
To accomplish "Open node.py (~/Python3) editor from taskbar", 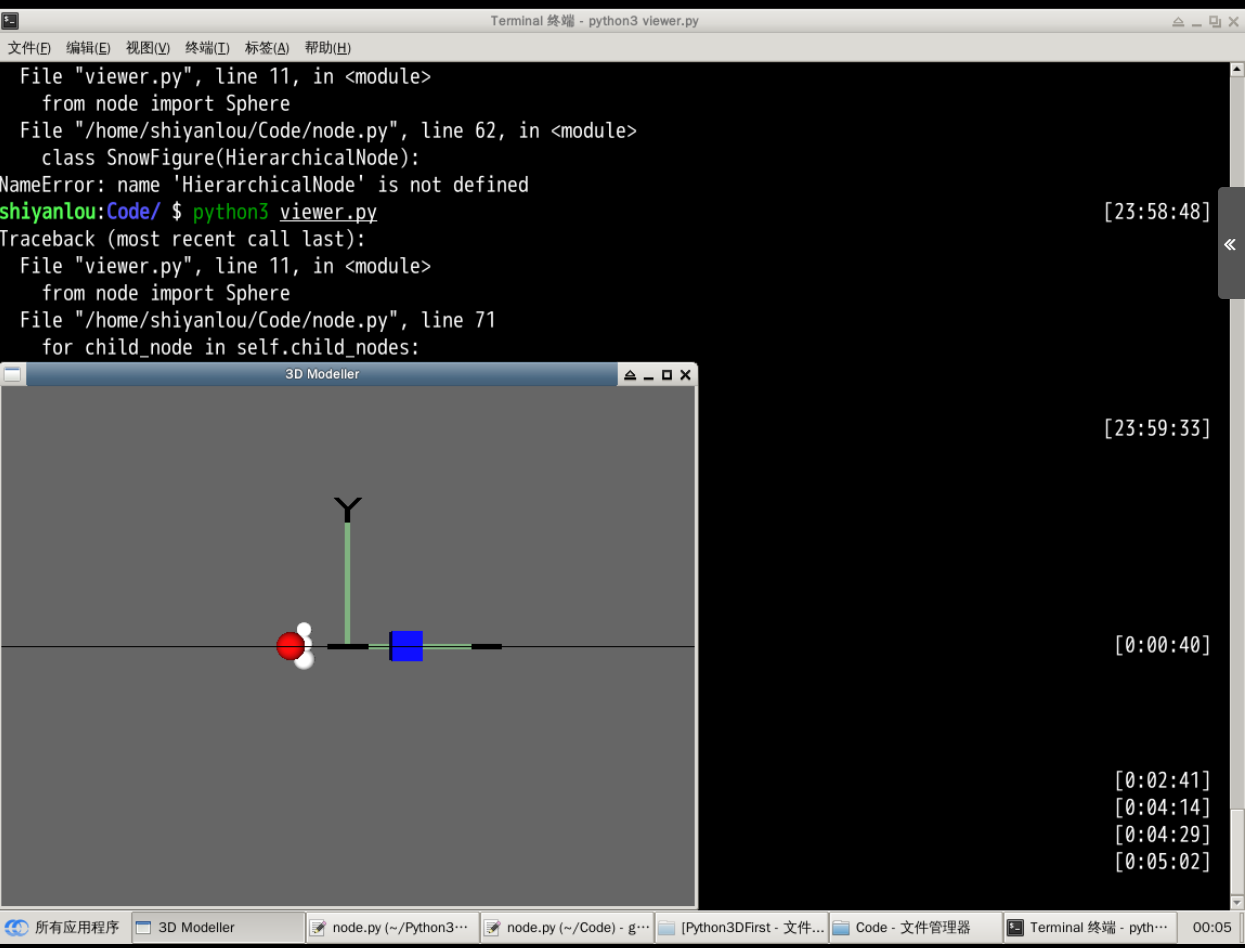I will tap(390, 927).
